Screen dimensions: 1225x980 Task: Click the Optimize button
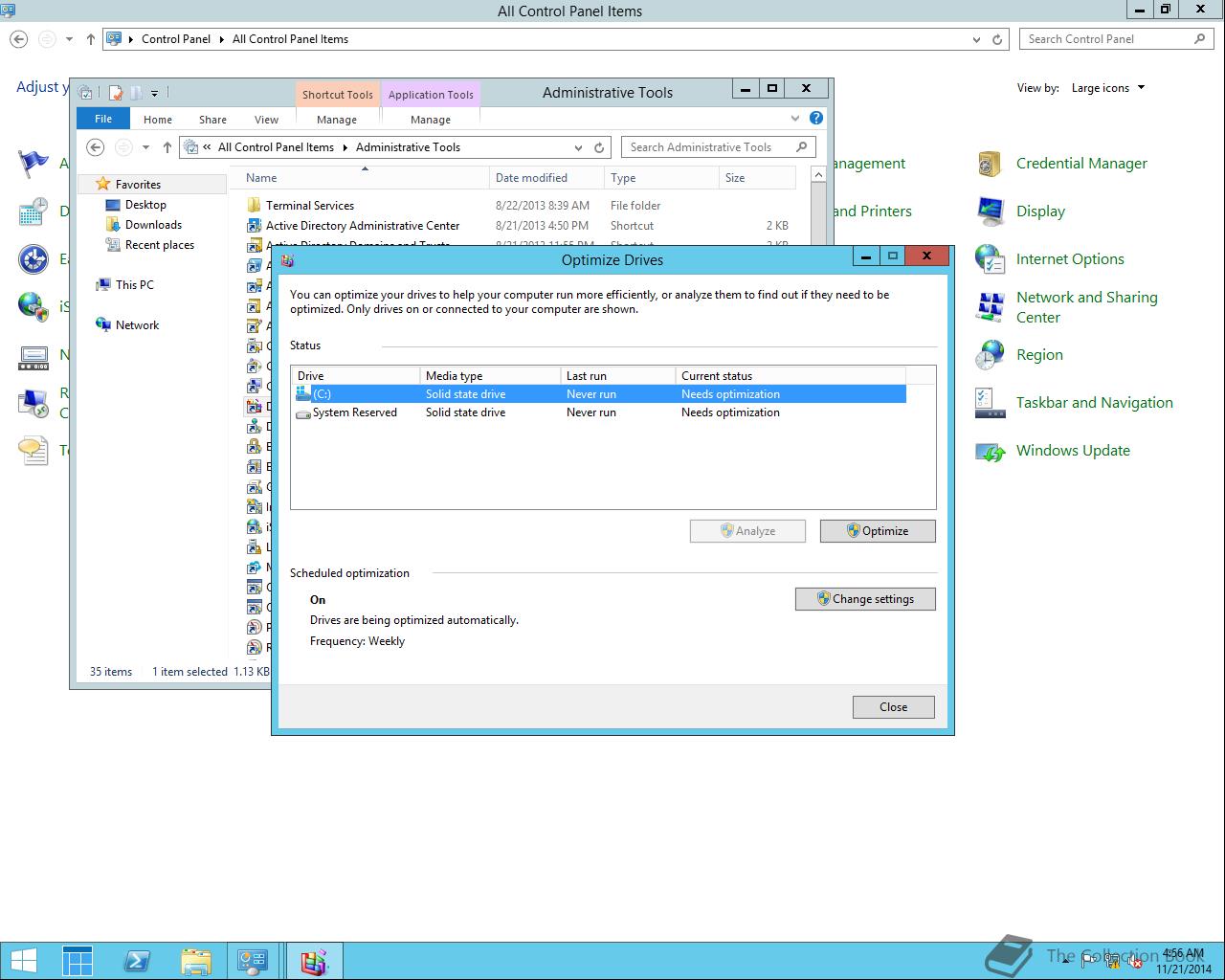coord(878,531)
